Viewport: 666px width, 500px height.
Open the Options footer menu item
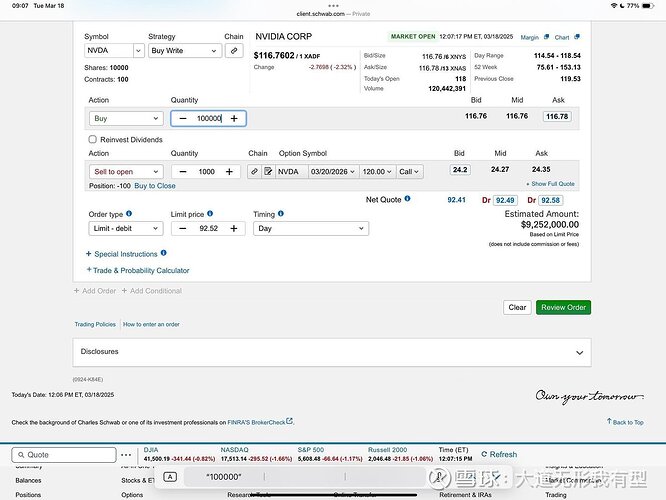click(x=132, y=495)
